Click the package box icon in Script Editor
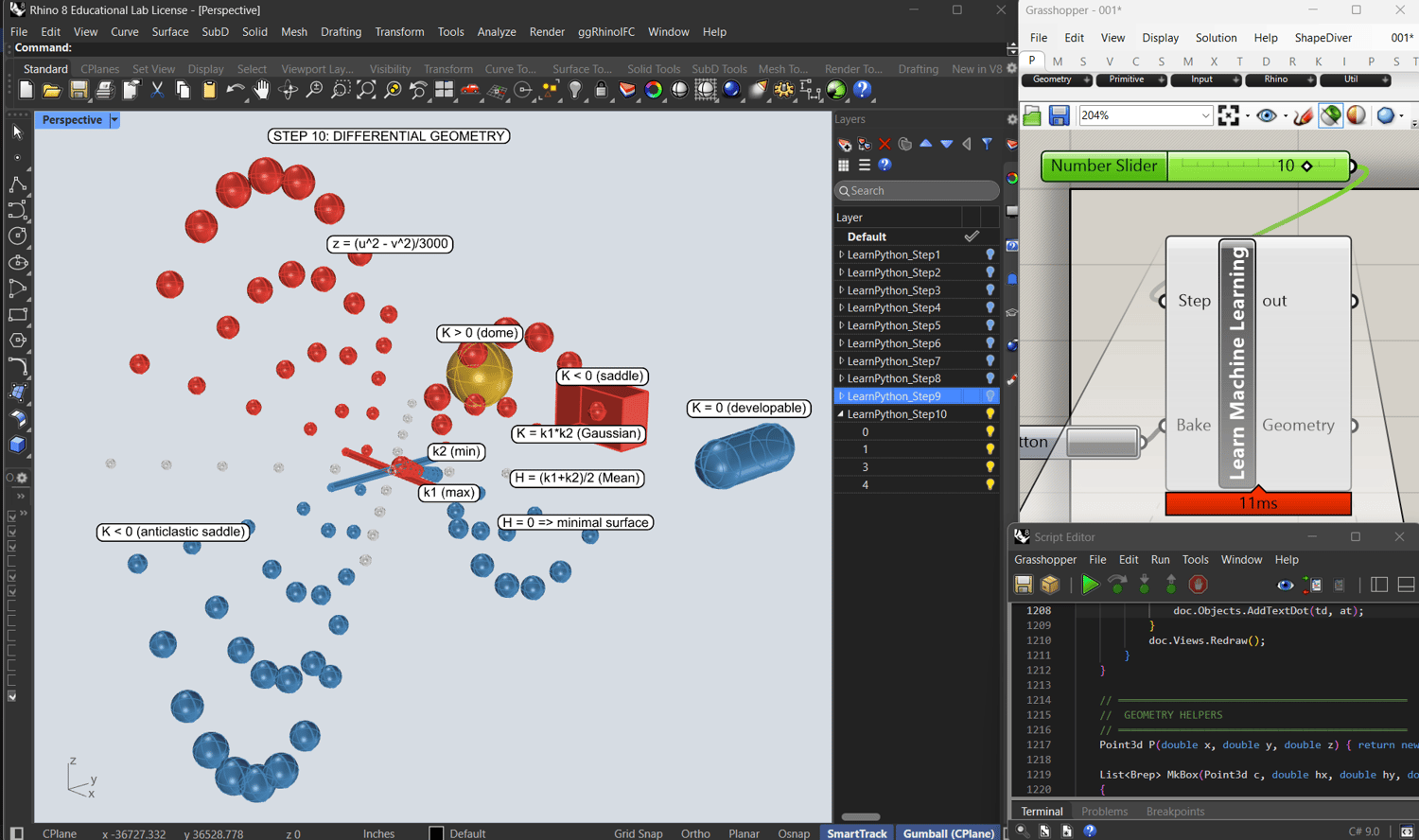This screenshot has width=1419, height=840. (1050, 585)
